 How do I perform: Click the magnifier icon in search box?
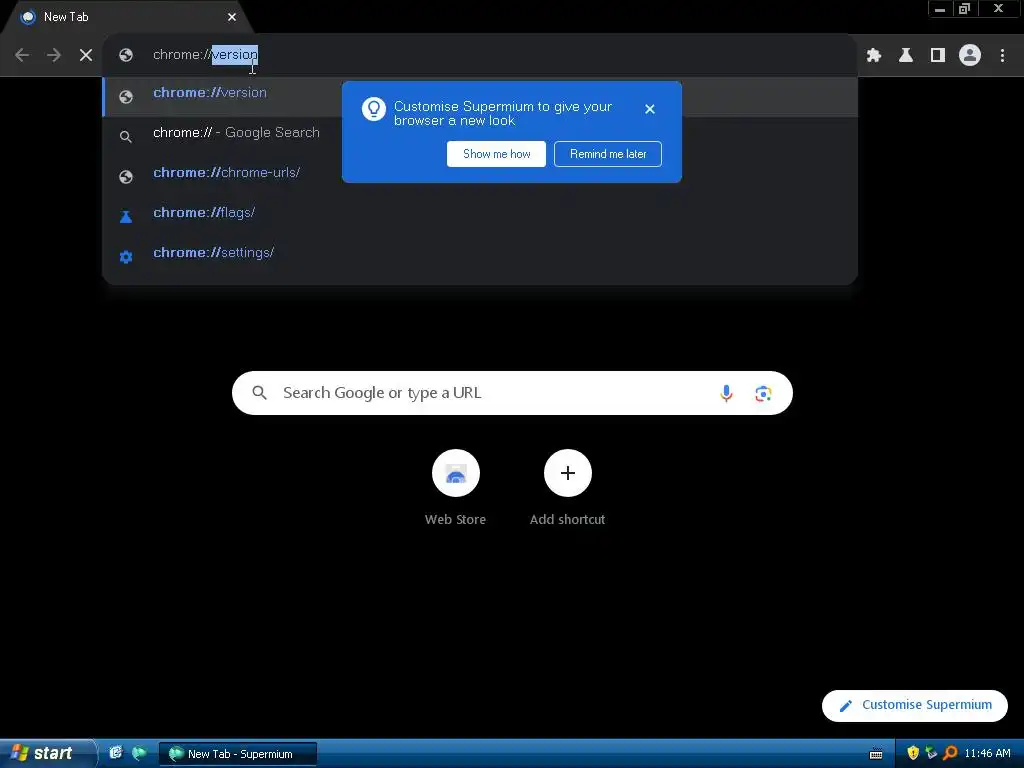(259, 392)
